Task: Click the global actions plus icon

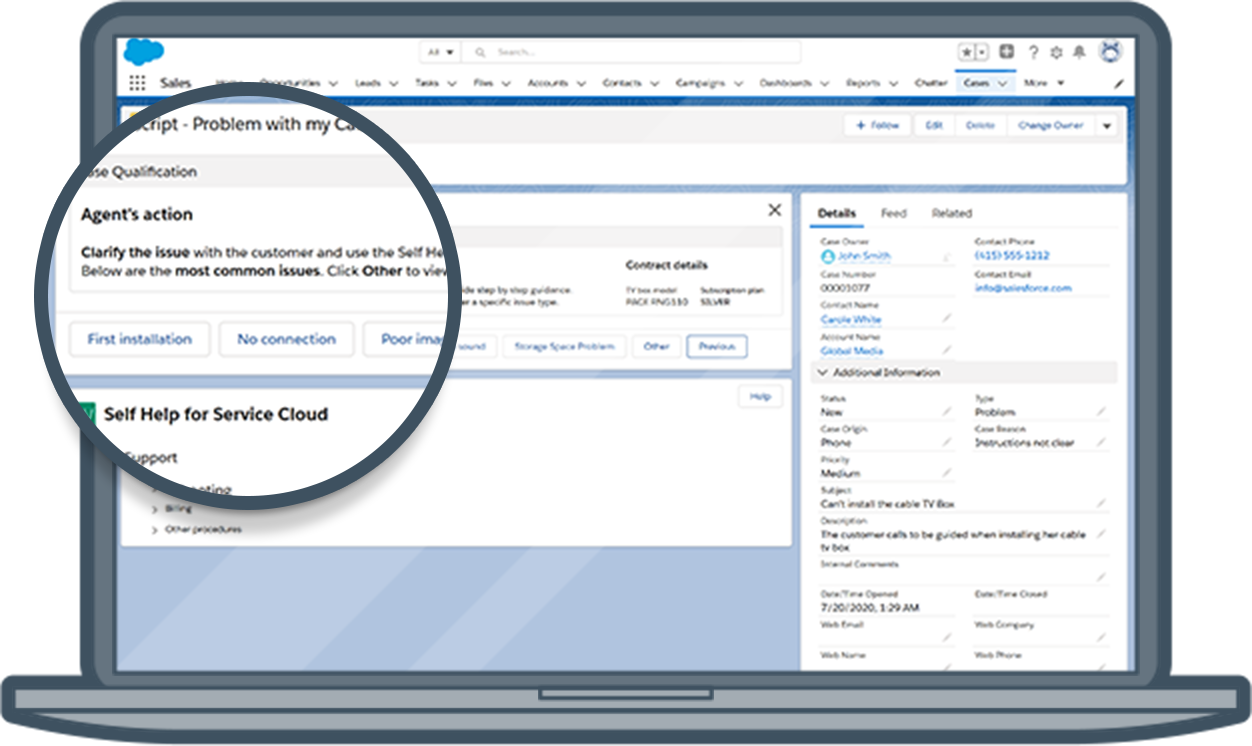Action: 1007,53
